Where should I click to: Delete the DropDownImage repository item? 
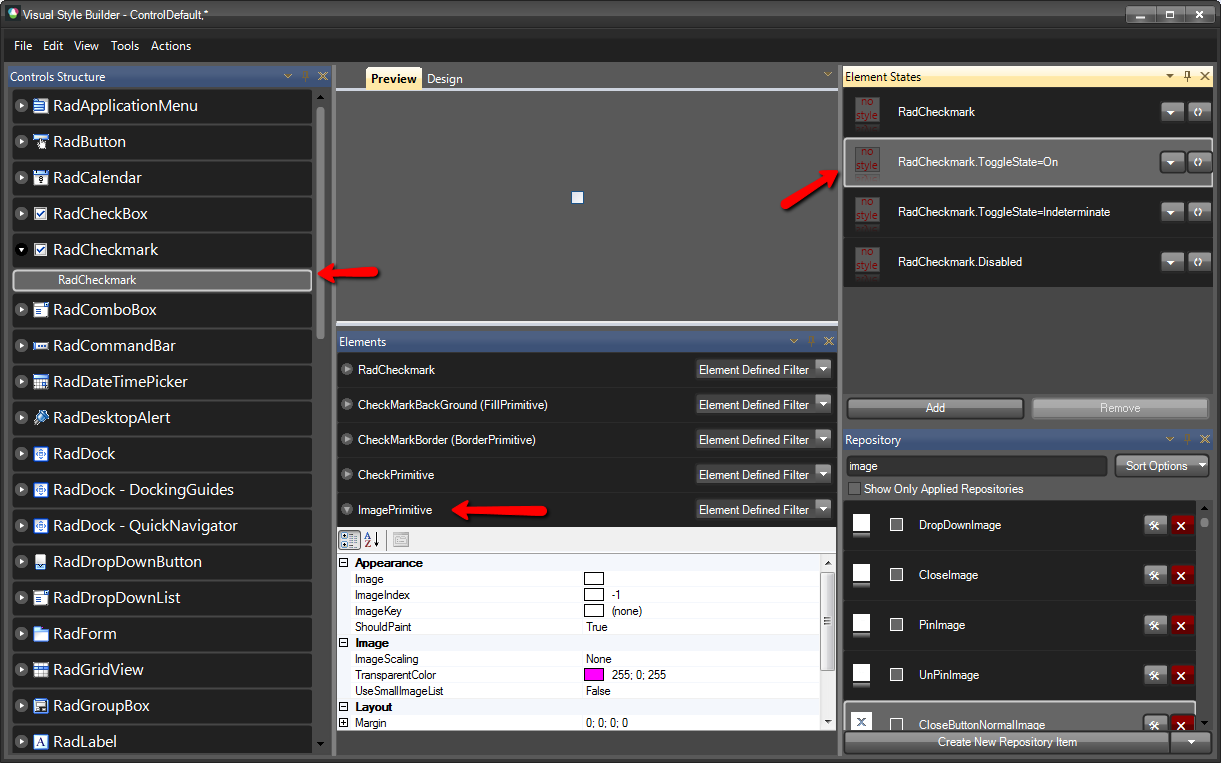click(x=1182, y=525)
